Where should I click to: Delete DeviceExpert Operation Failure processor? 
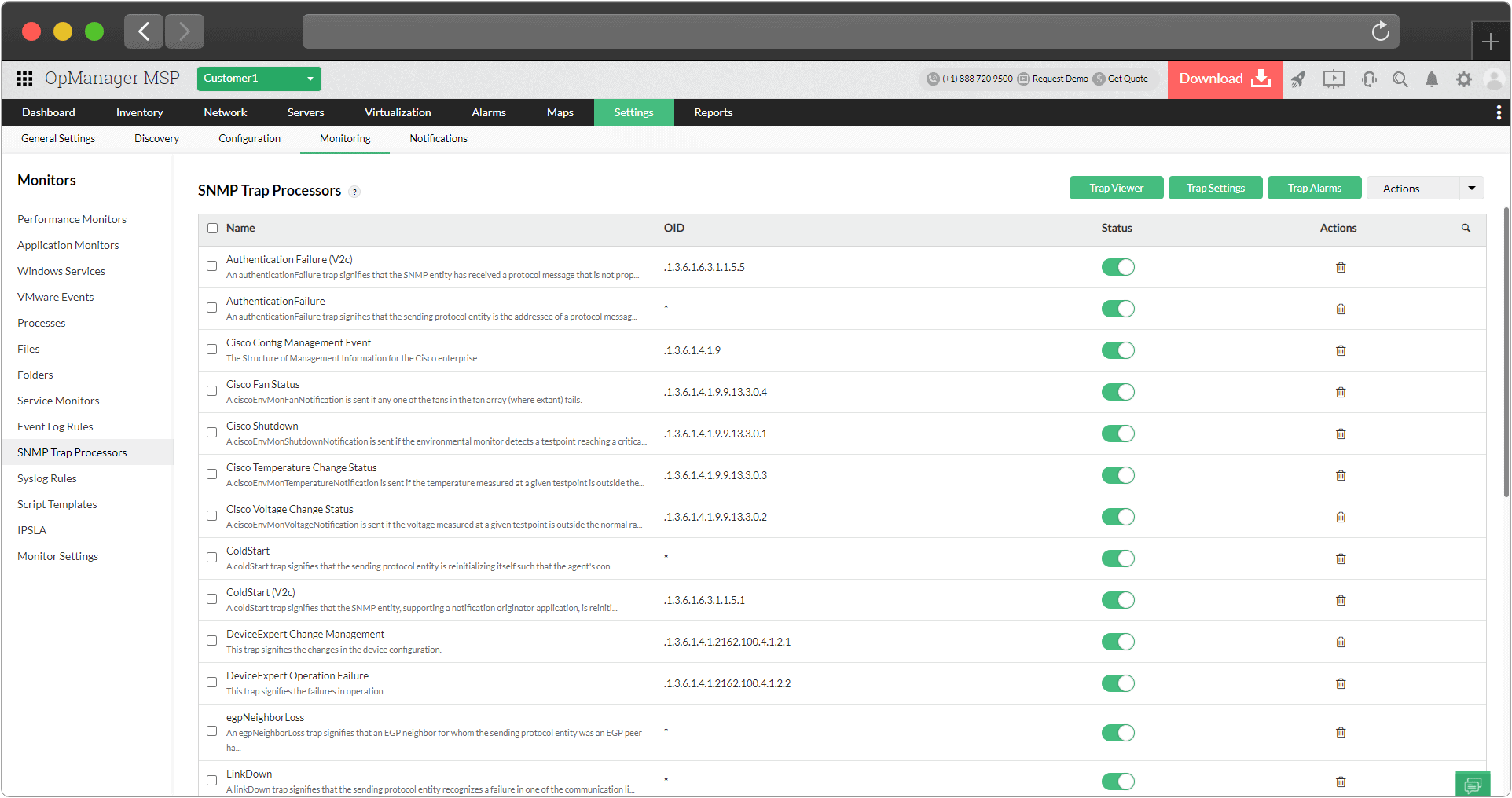[x=1341, y=683]
